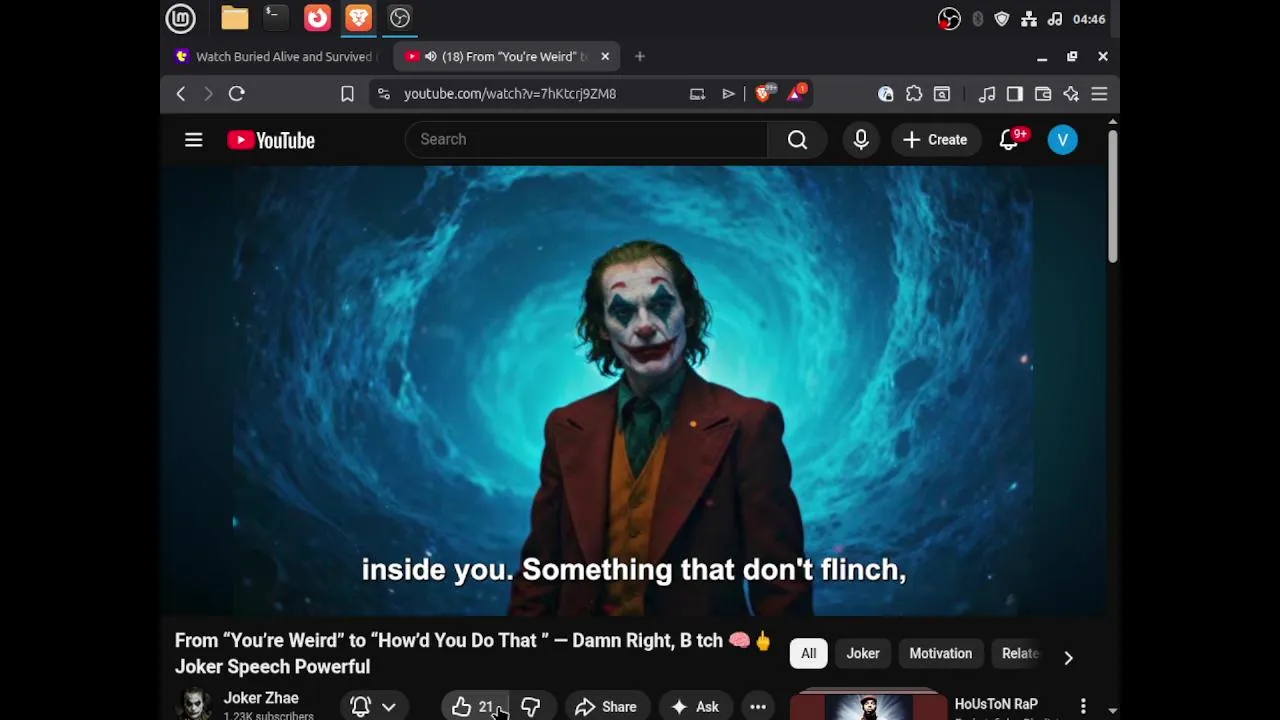Screen dimensions: 1280x720
Task: Open the YouTube guide hamburger menu
Action: (194, 140)
